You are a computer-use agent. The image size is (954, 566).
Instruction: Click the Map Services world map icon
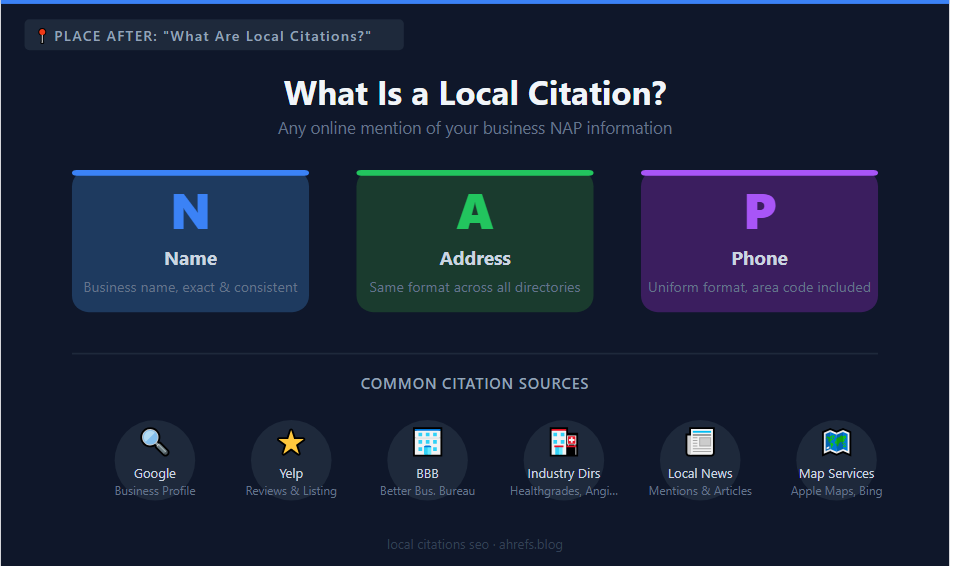point(837,442)
